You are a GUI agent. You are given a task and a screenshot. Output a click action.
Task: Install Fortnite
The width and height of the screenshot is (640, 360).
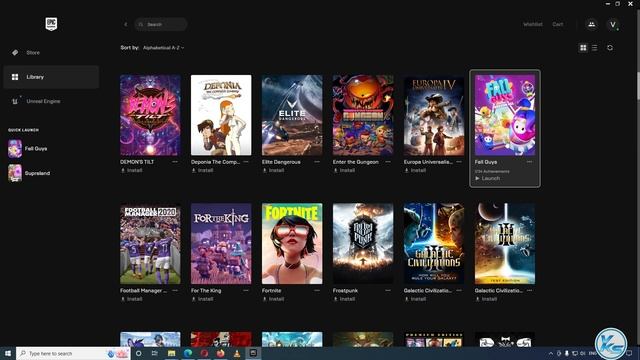273,299
